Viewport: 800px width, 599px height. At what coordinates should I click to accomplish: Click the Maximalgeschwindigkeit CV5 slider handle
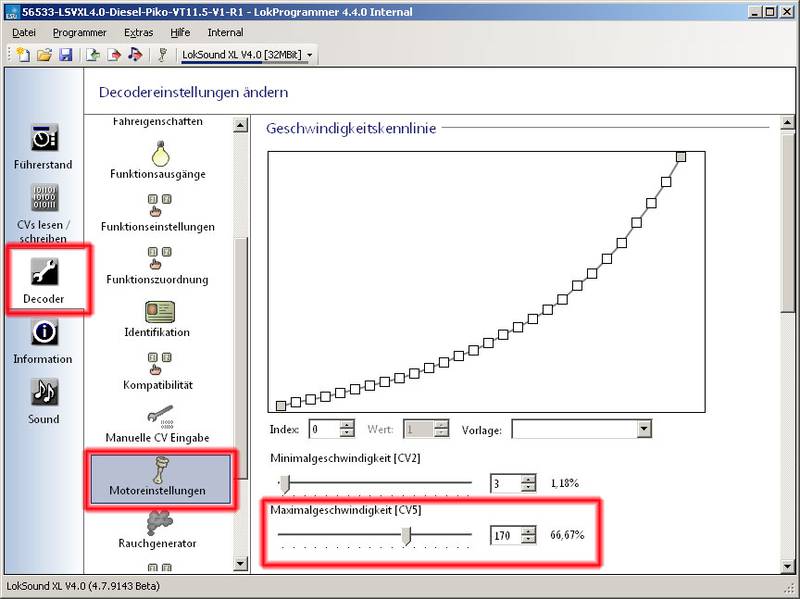[x=406, y=536]
